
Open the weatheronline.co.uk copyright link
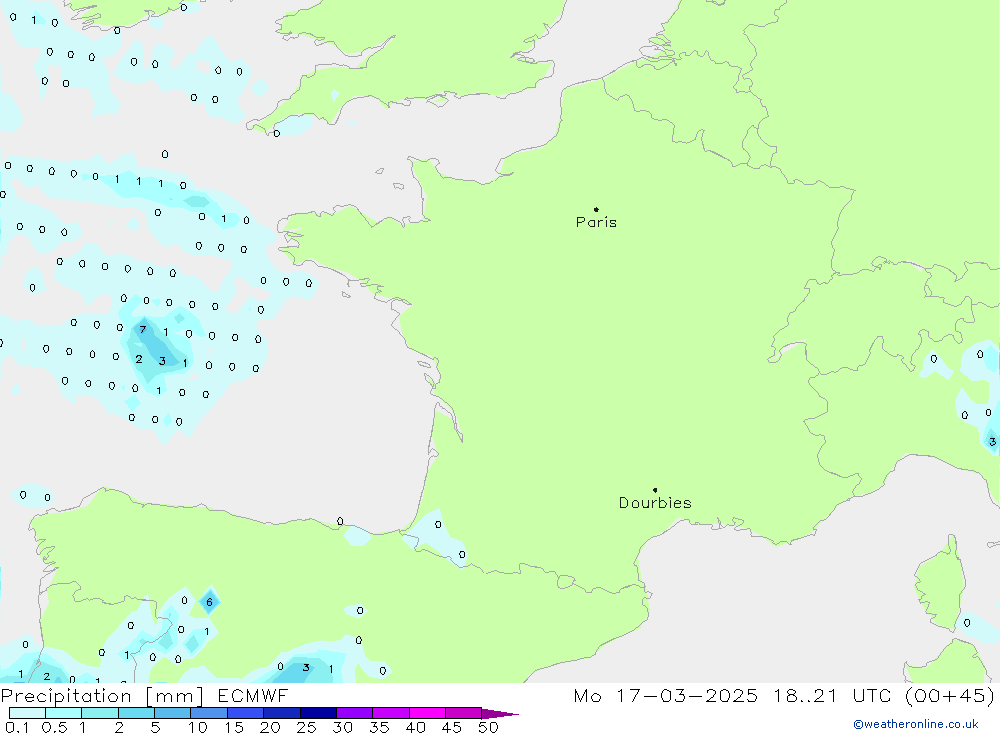pyautogui.click(x=916, y=724)
